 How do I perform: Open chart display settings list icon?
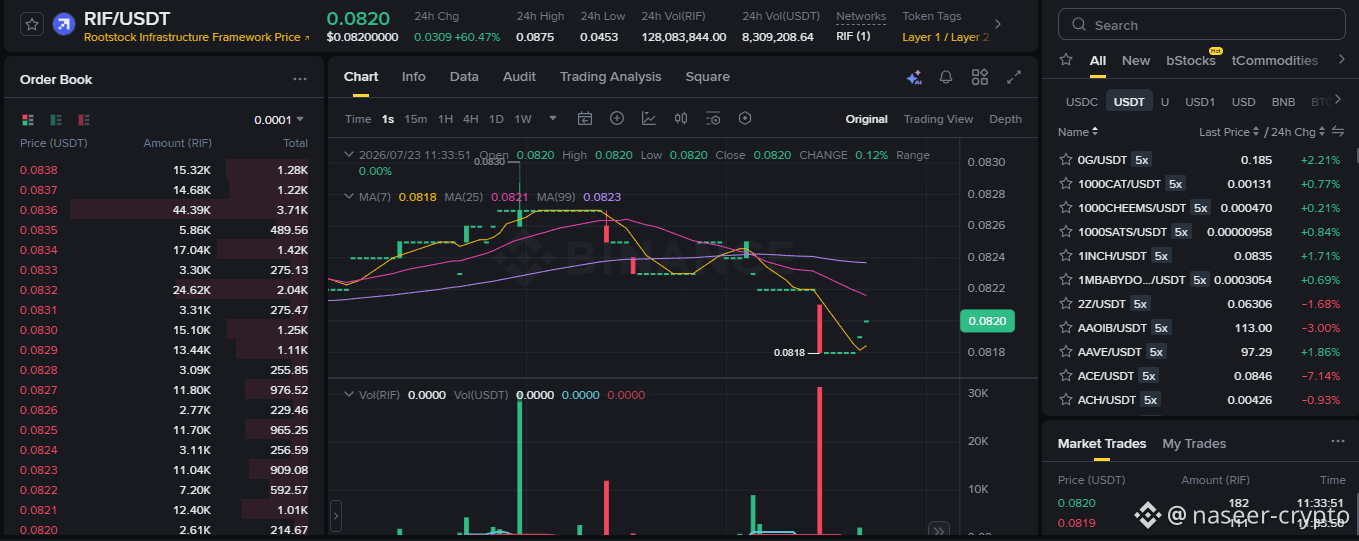point(713,118)
